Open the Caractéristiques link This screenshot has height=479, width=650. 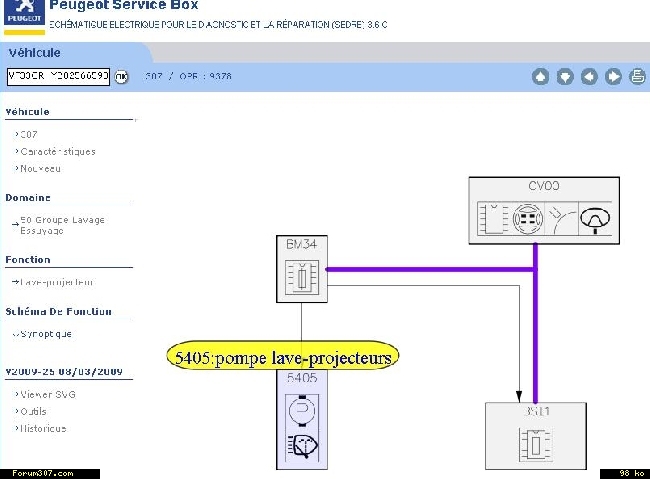(58, 152)
